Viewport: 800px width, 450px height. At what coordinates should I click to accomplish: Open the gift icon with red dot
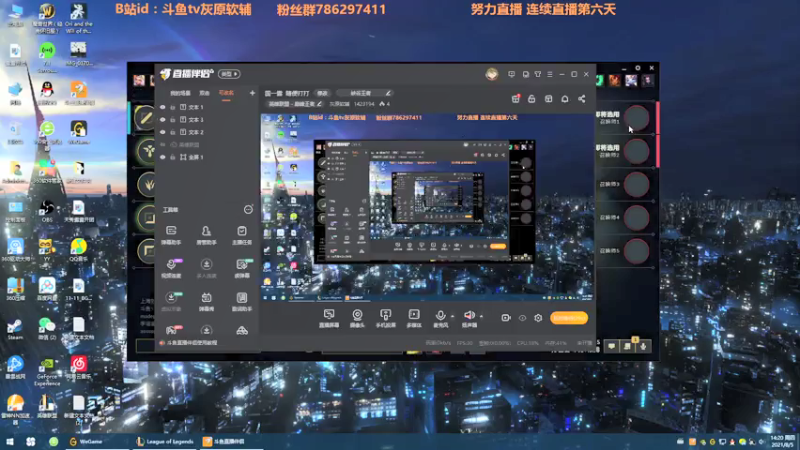point(515,98)
